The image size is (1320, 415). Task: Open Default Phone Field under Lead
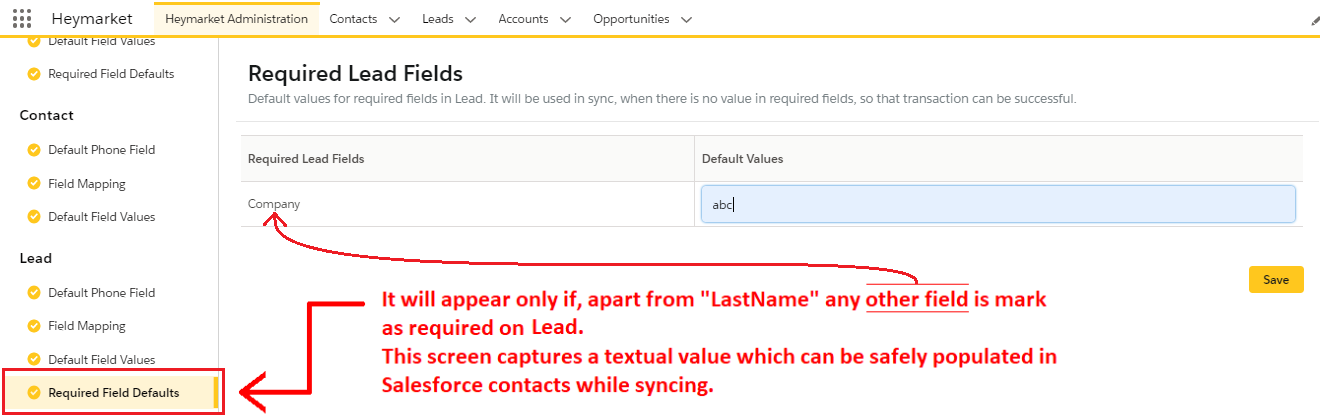click(101, 293)
